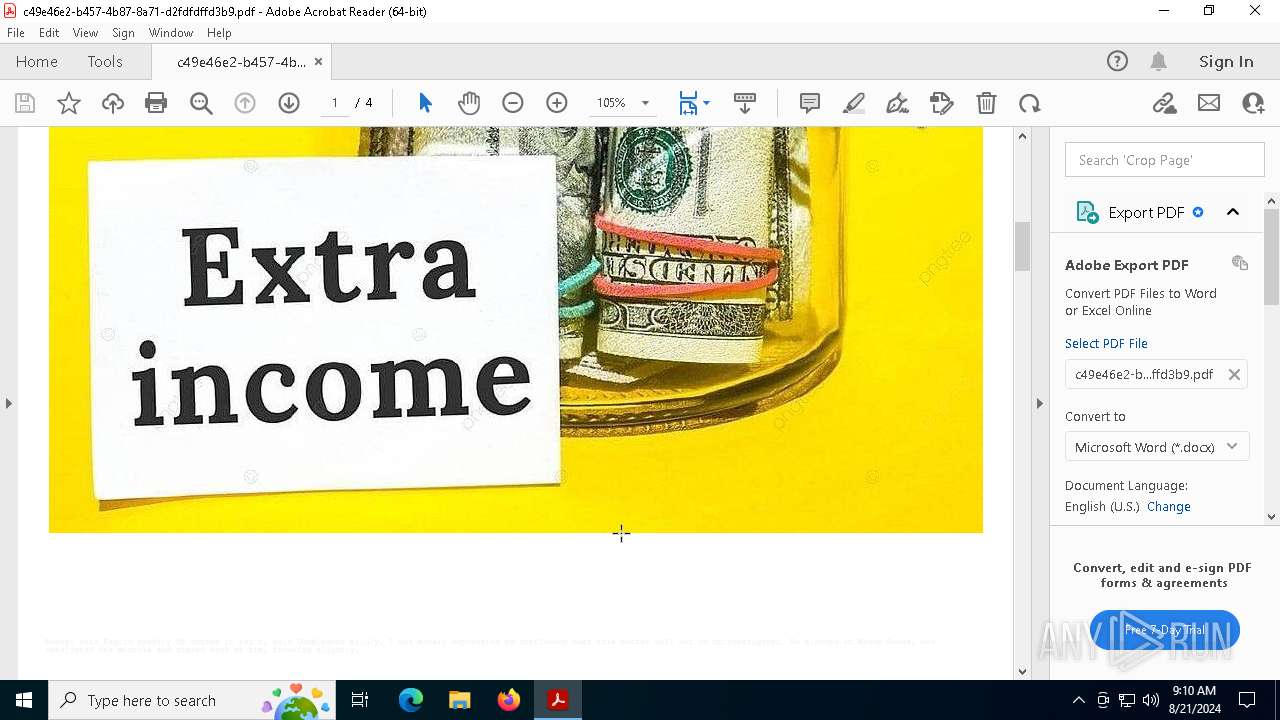Click the current page number field
This screenshot has width=1280, height=720.
tap(335, 103)
